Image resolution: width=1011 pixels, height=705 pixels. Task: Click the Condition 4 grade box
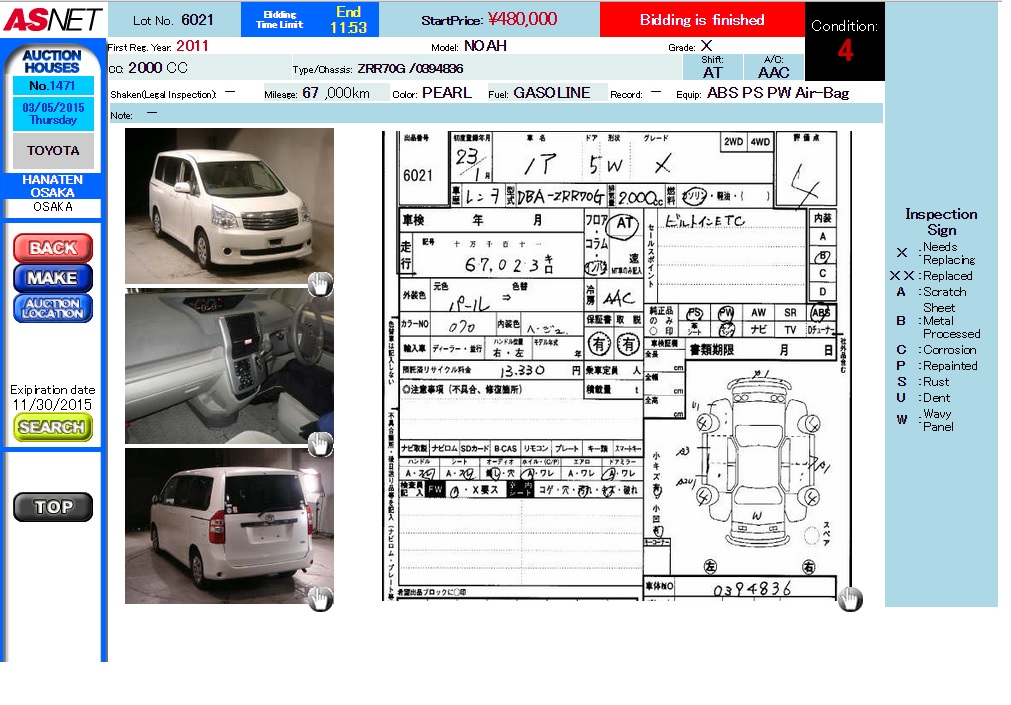[x=844, y=41]
